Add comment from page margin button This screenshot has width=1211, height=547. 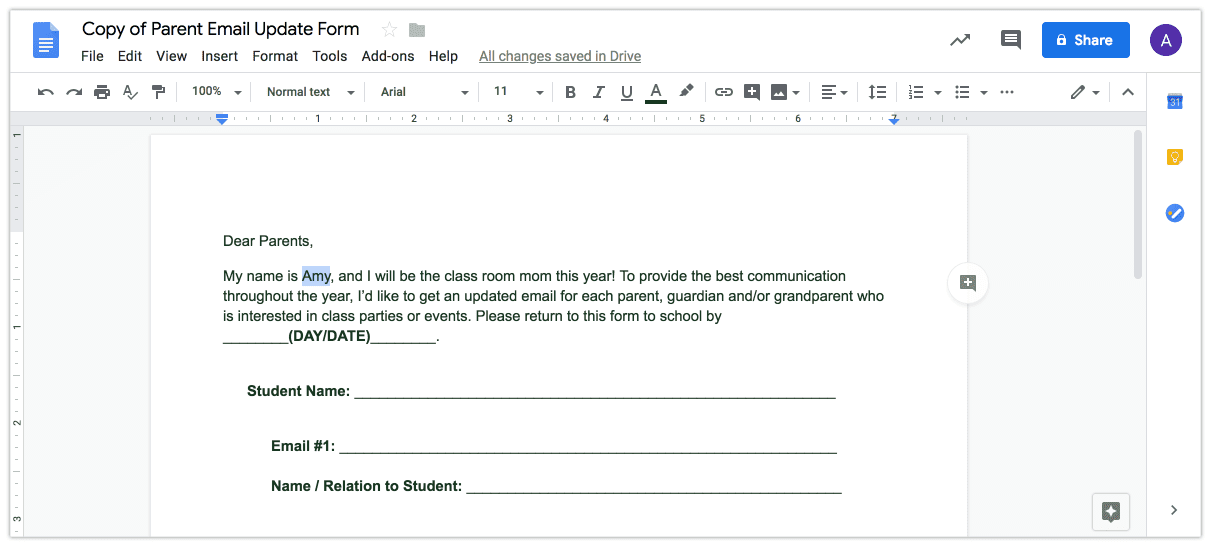pos(967,283)
